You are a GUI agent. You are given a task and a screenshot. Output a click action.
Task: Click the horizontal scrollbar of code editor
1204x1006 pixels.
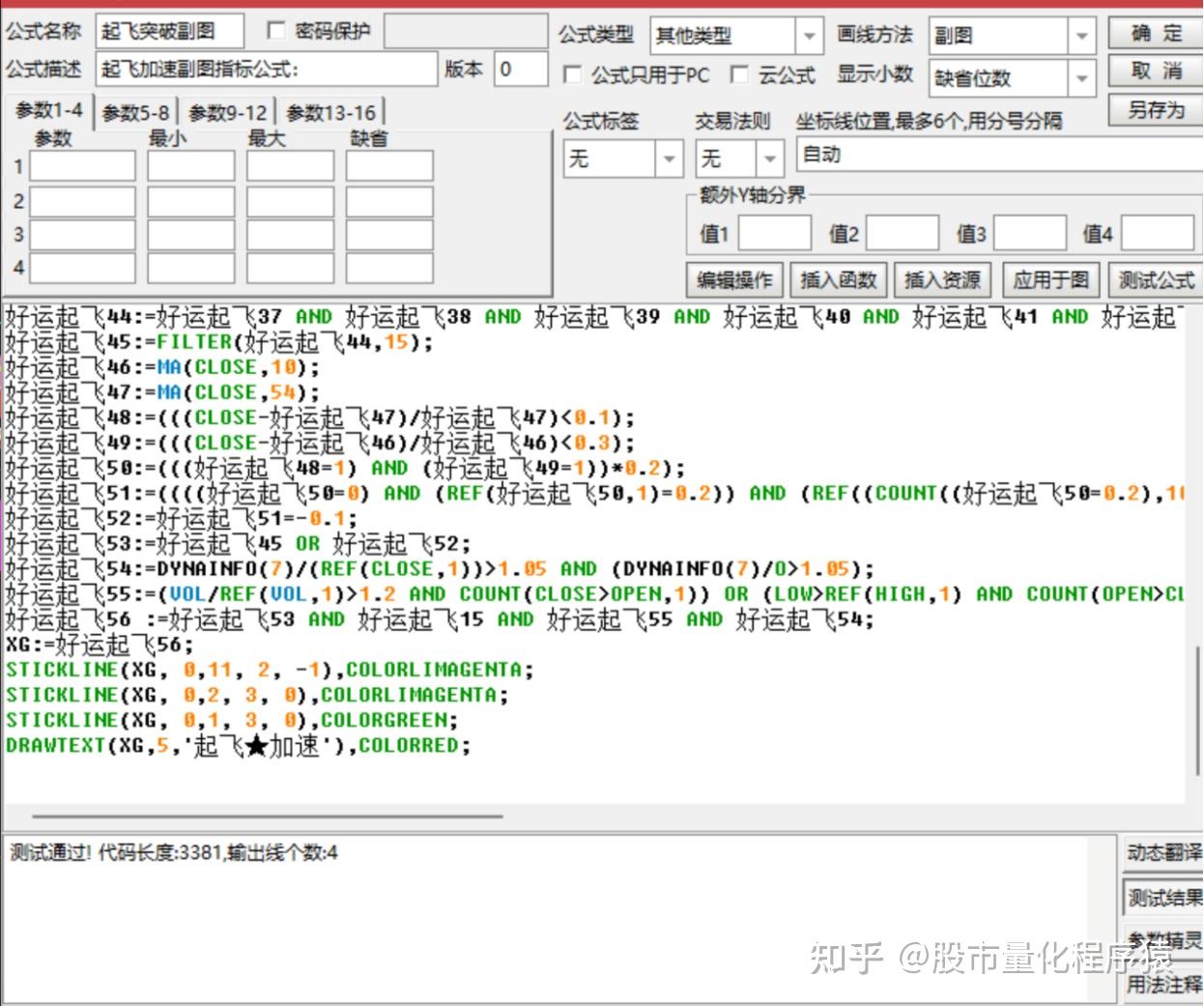(x=268, y=817)
